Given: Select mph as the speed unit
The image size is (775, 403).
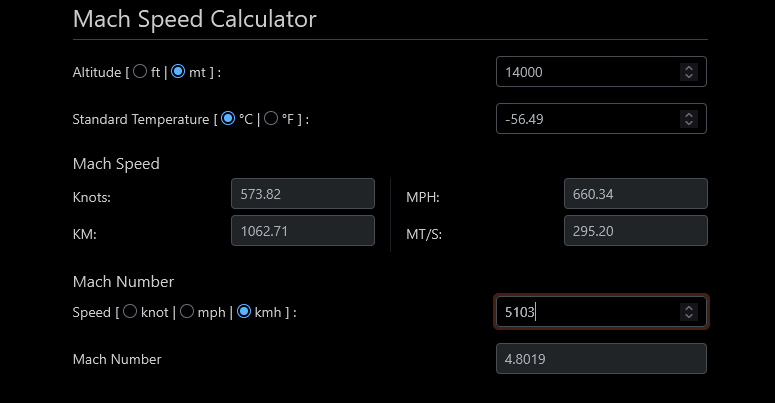Looking at the screenshot, I should tap(186, 312).
